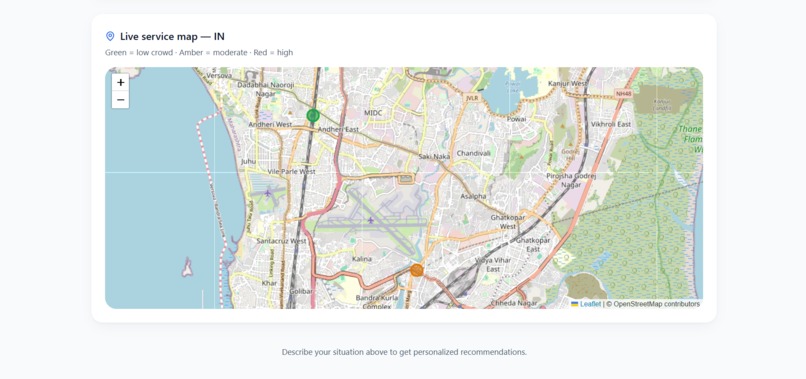Click the 'Santacruz West' map label
This screenshot has width=806, height=379.
281,241
